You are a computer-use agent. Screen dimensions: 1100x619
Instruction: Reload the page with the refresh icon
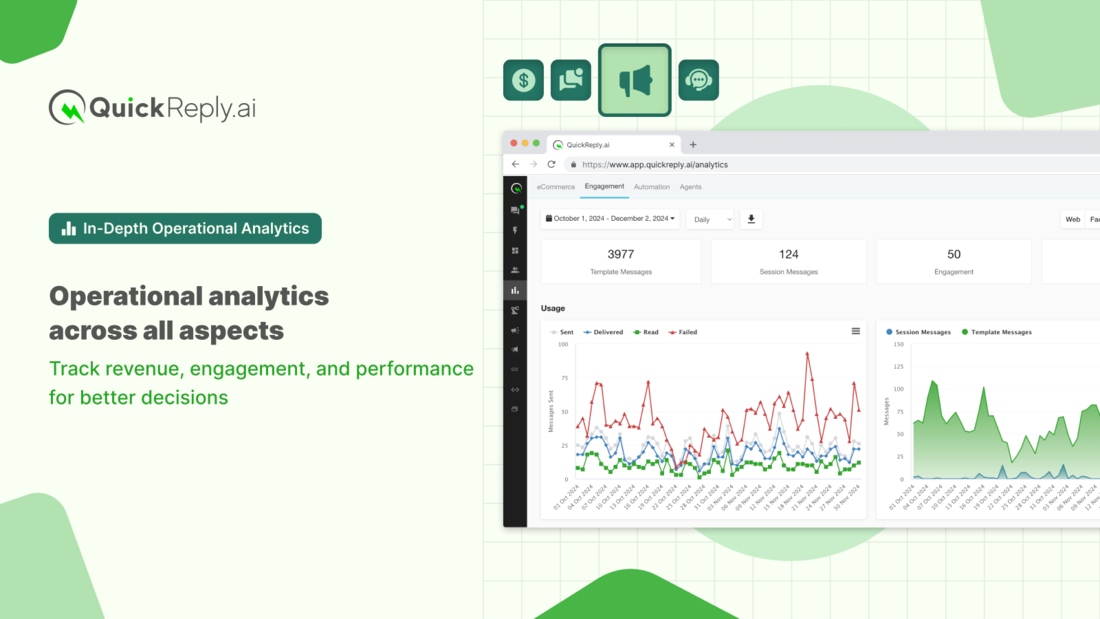[551, 164]
